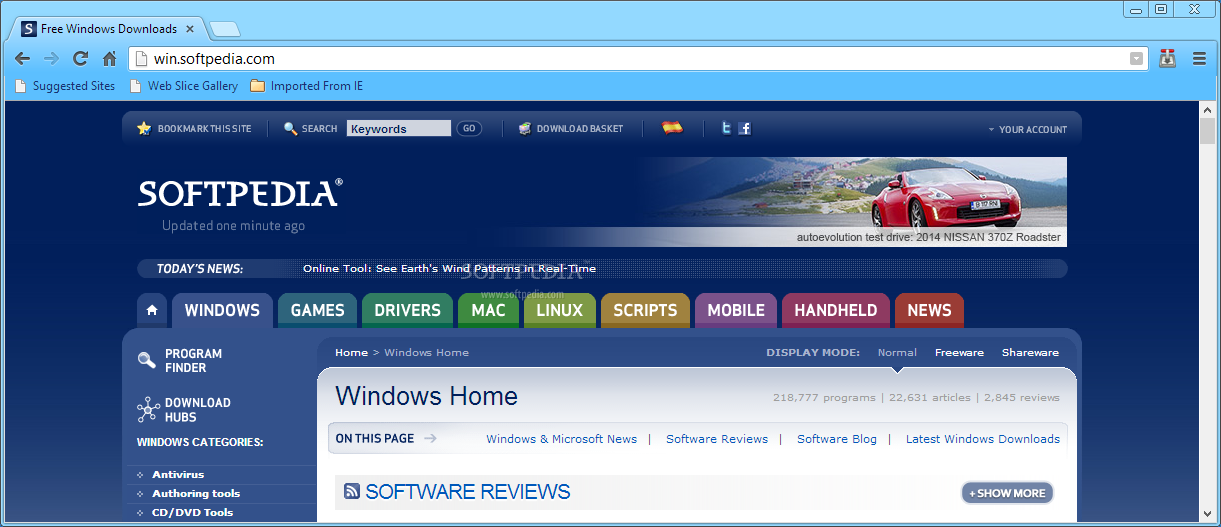Viewport: 1221px width, 527px height.
Task: Click the Search magnifier icon
Action: pos(291,129)
